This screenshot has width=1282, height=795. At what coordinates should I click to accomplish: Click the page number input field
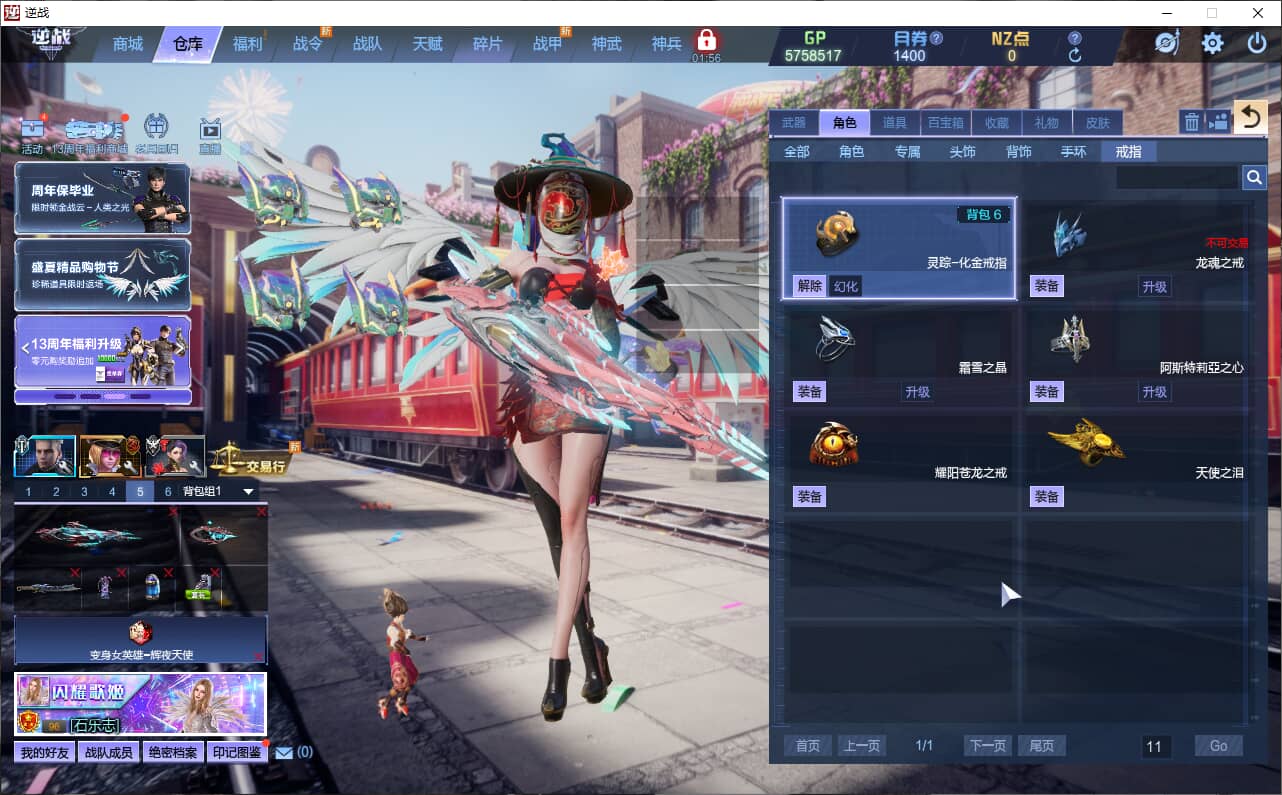1156,746
